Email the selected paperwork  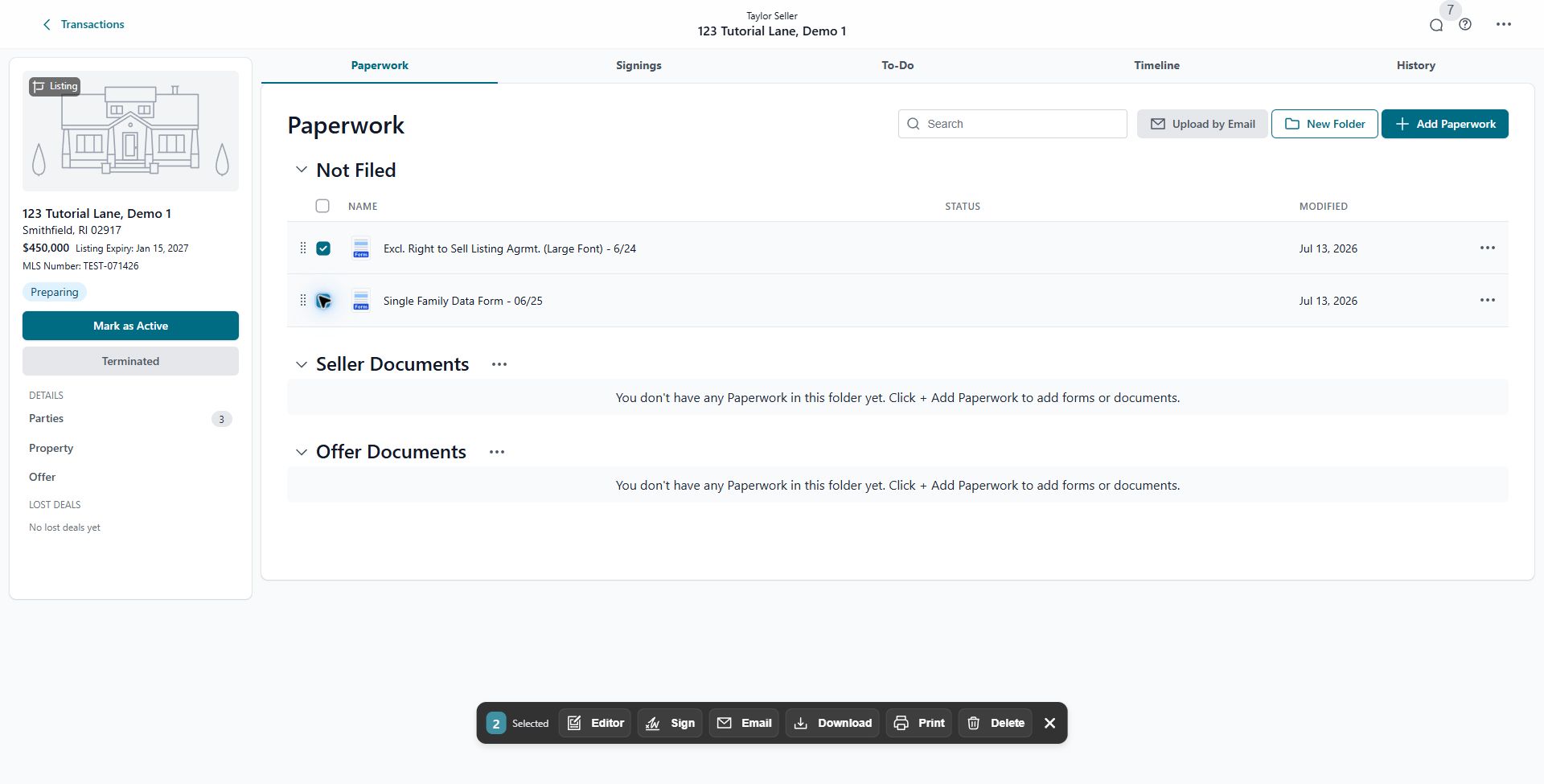(744, 723)
